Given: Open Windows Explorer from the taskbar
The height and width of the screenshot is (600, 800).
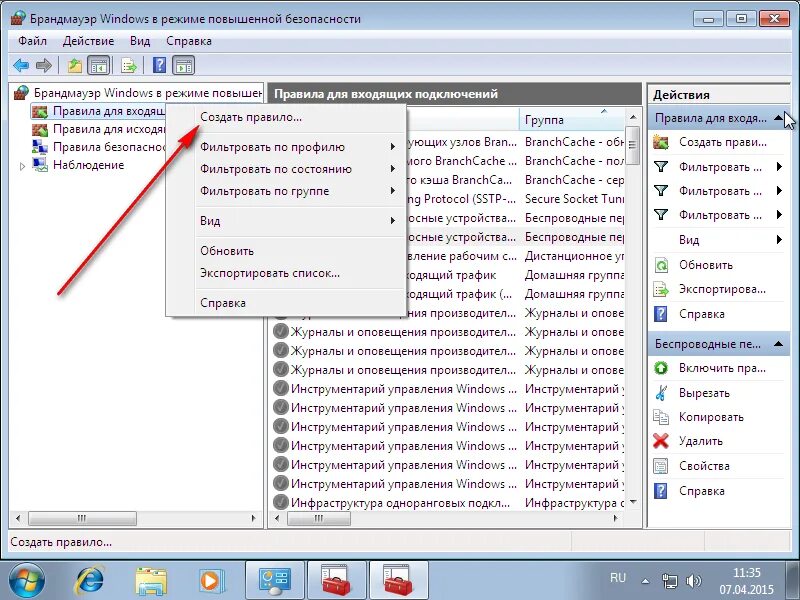Looking at the screenshot, I should click(x=151, y=581).
